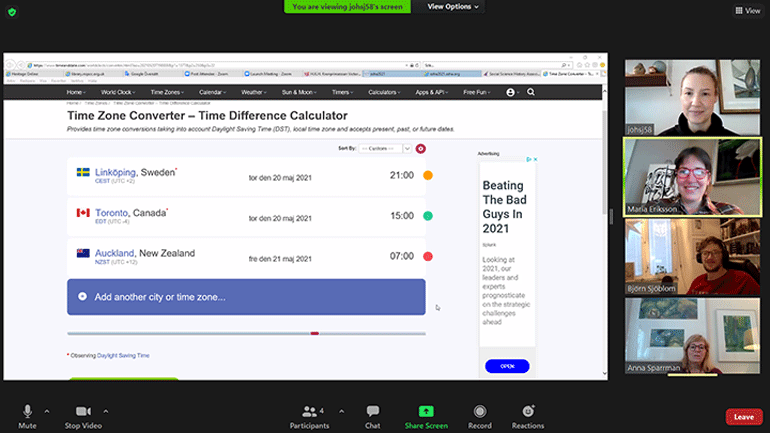The width and height of the screenshot is (770, 433).
Task: Click Add another city or time zone
Action: tap(246, 297)
